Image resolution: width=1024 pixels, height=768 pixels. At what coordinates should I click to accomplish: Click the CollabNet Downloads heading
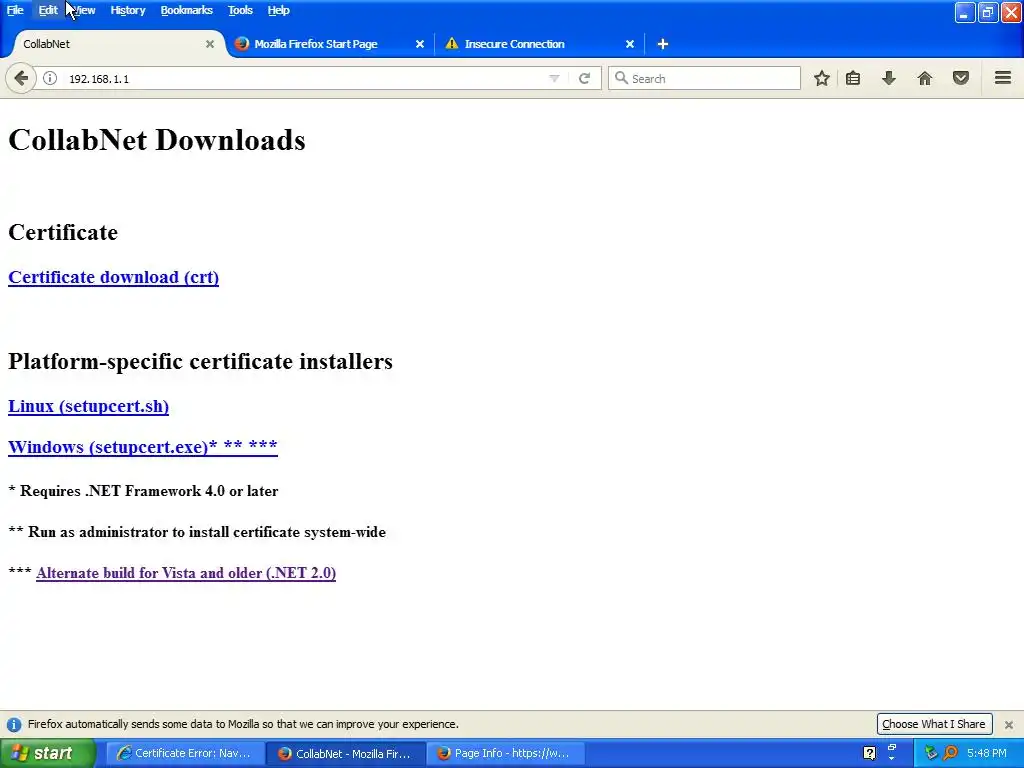(157, 140)
